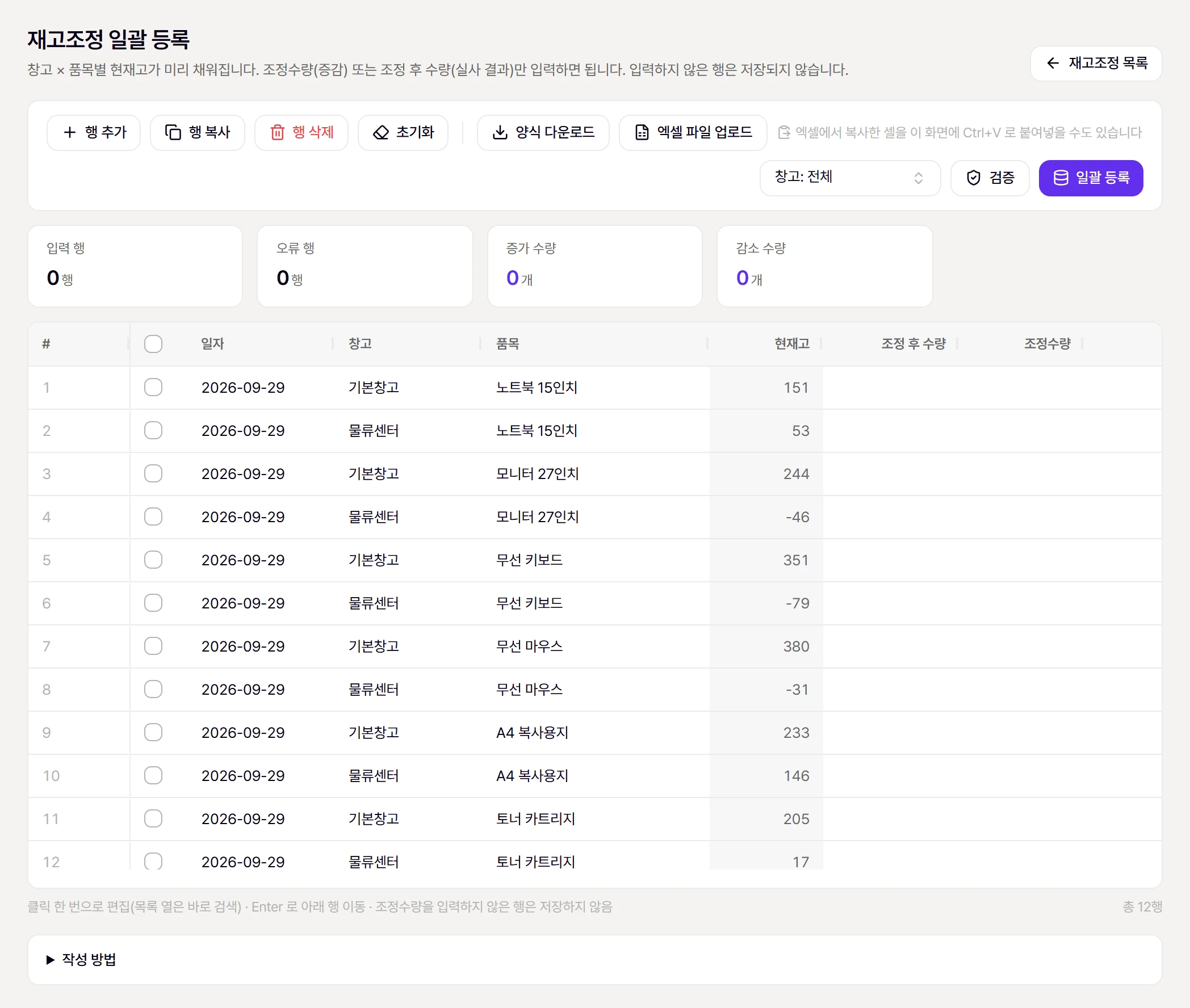
Task: Click the shield icon in 검증 button
Action: pos(973,178)
